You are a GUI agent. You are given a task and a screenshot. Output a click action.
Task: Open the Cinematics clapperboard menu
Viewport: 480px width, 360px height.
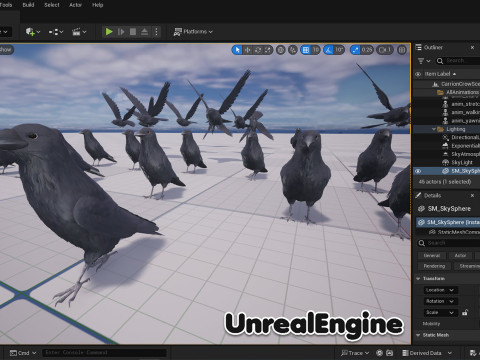tap(79, 32)
